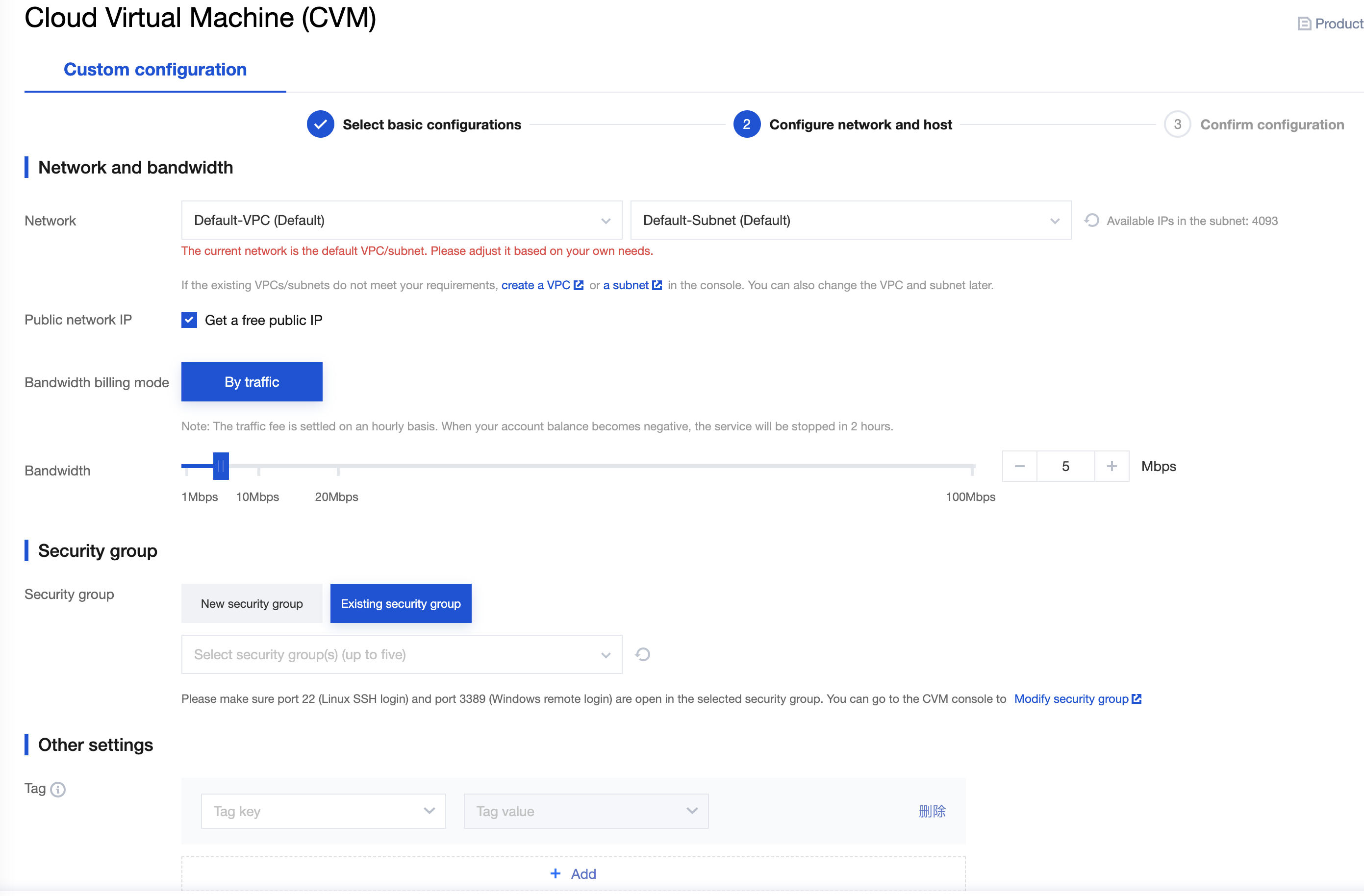This screenshot has width=1364, height=896.
Task: Open the Default-VPC network dropdown
Action: pyautogui.click(x=401, y=221)
